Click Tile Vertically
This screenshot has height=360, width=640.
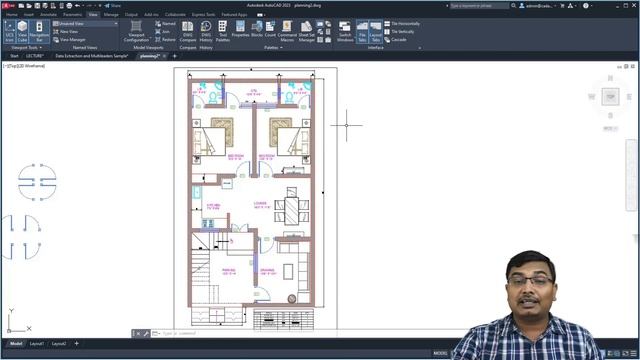click(399, 31)
